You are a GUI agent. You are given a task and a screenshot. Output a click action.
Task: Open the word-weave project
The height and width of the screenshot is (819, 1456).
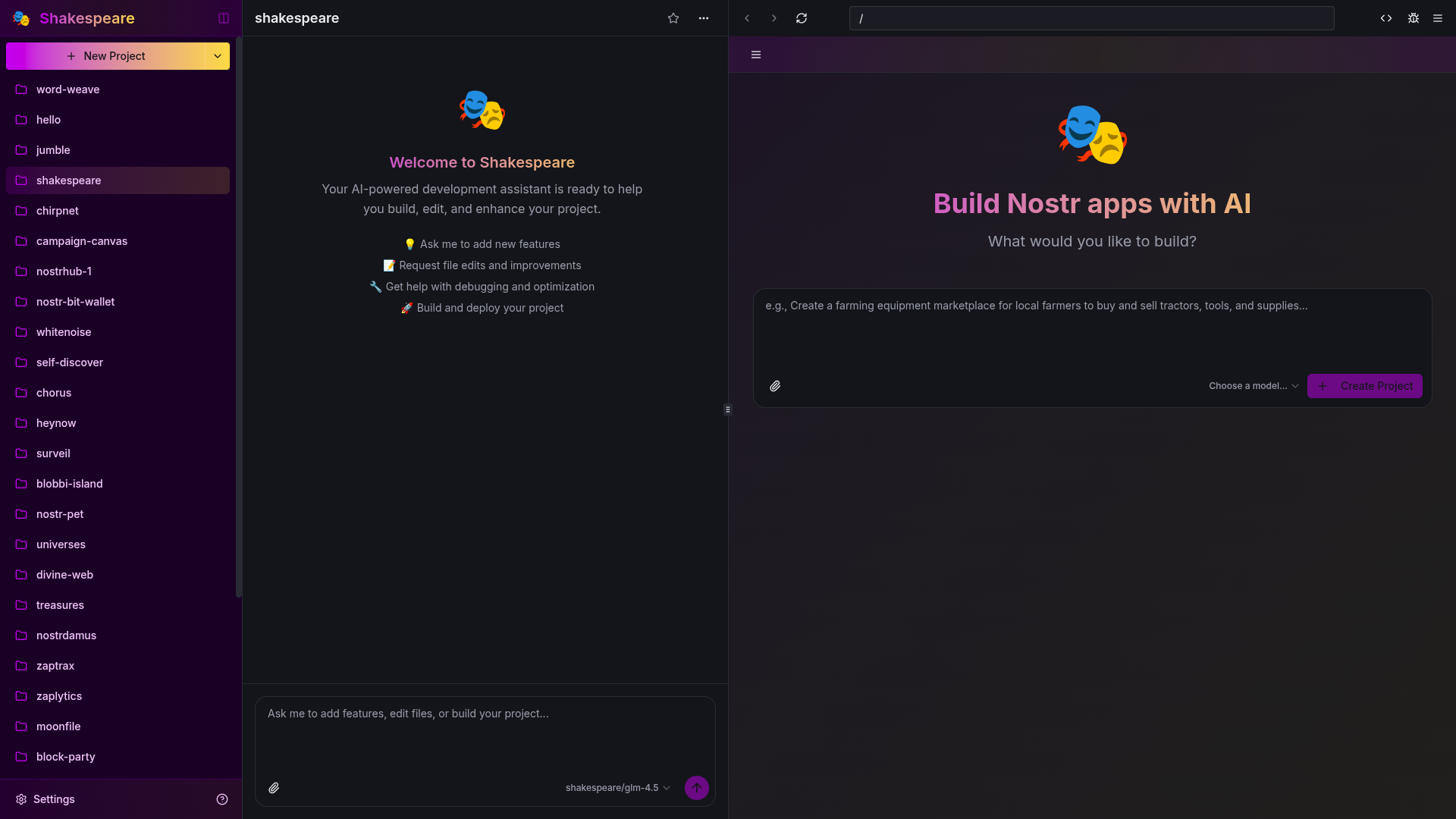(x=118, y=89)
